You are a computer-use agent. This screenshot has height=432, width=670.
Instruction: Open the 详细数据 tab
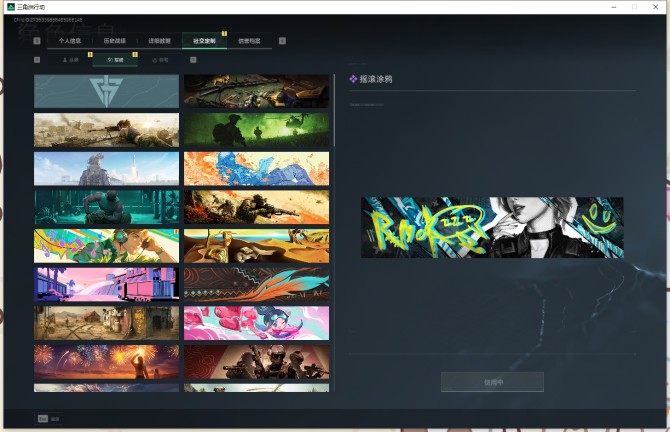click(159, 41)
